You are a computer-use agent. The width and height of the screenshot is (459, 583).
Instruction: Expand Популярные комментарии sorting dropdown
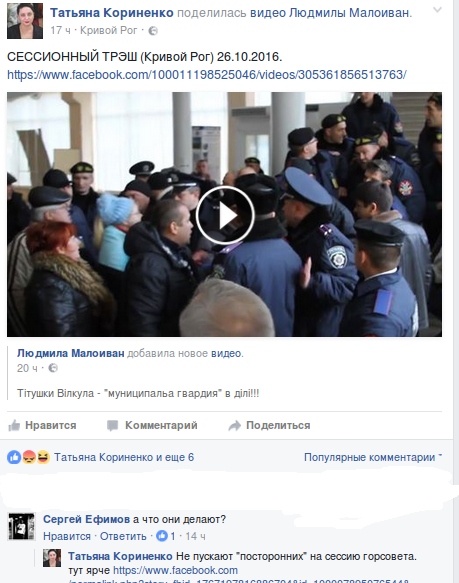tap(373, 457)
